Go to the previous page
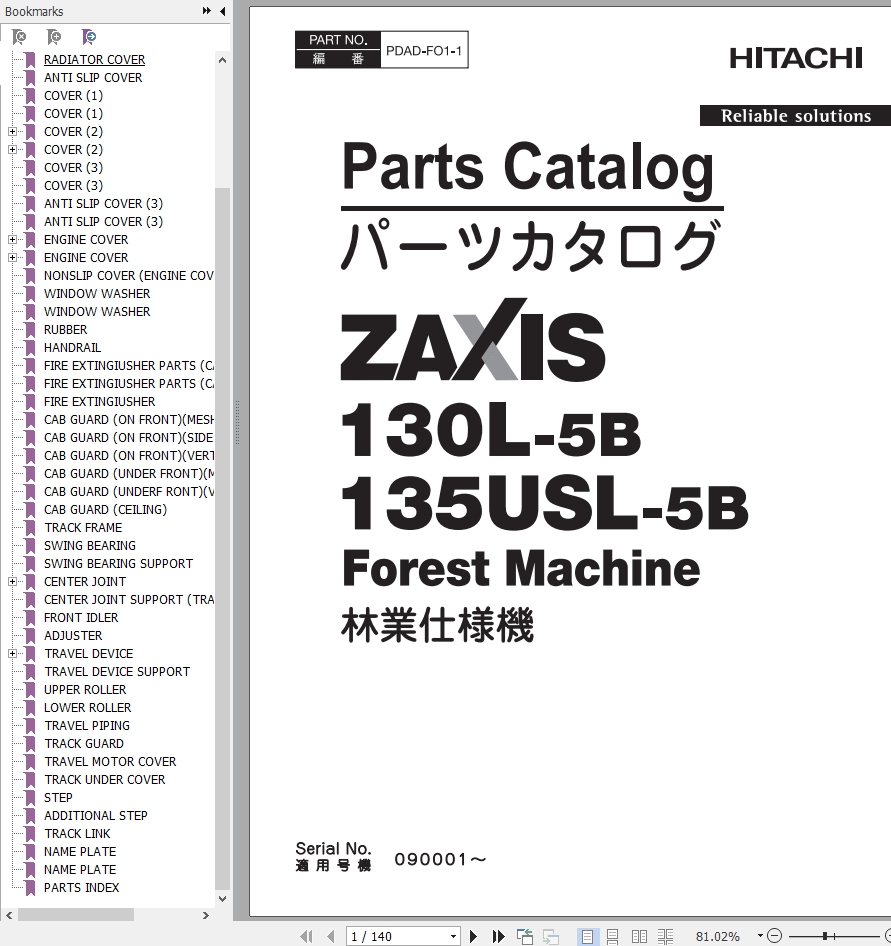Viewport: 891px width, 946px height. [330, 936]
